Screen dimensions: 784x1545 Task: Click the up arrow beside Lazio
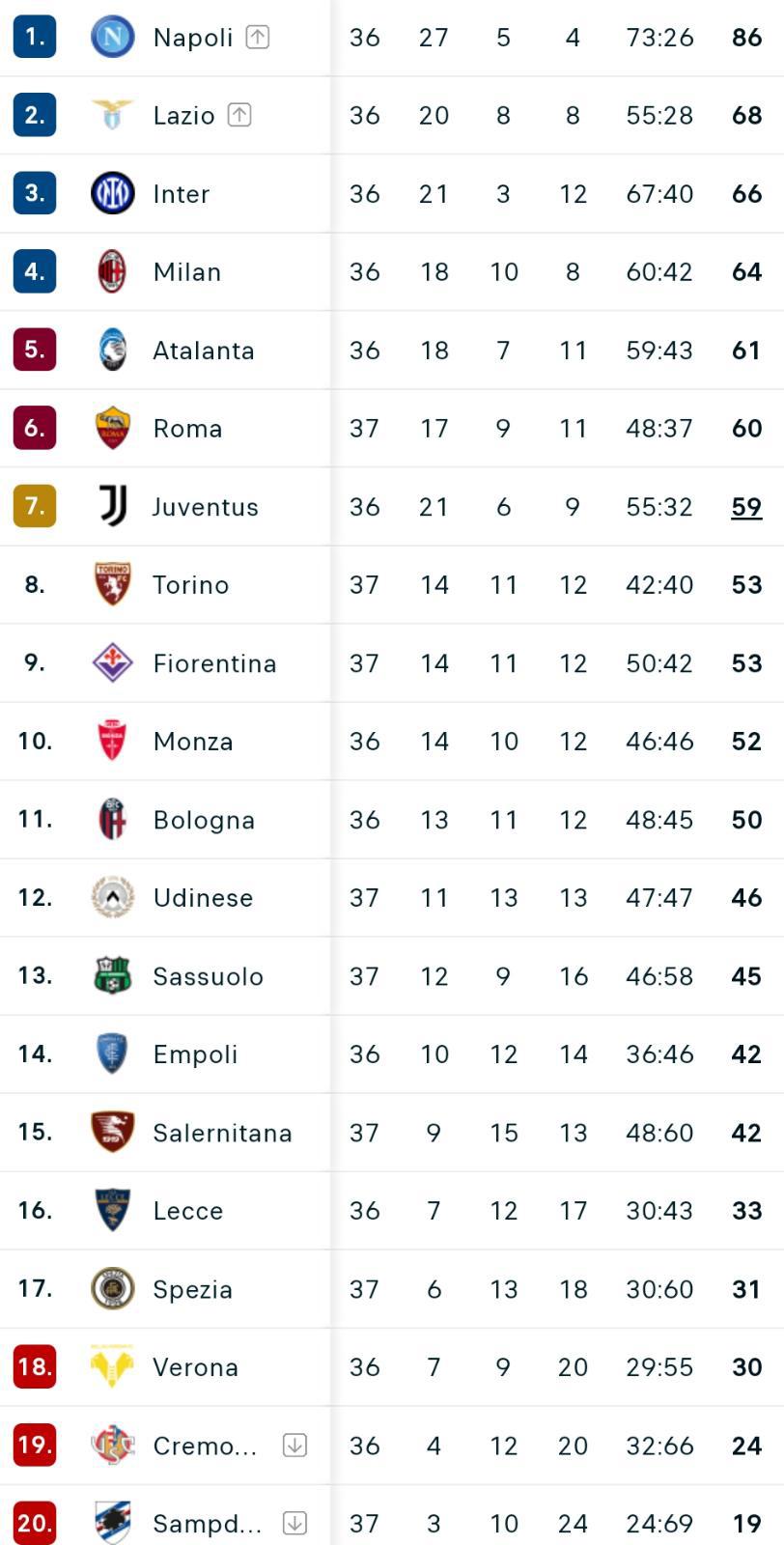[x=239, y=115]
